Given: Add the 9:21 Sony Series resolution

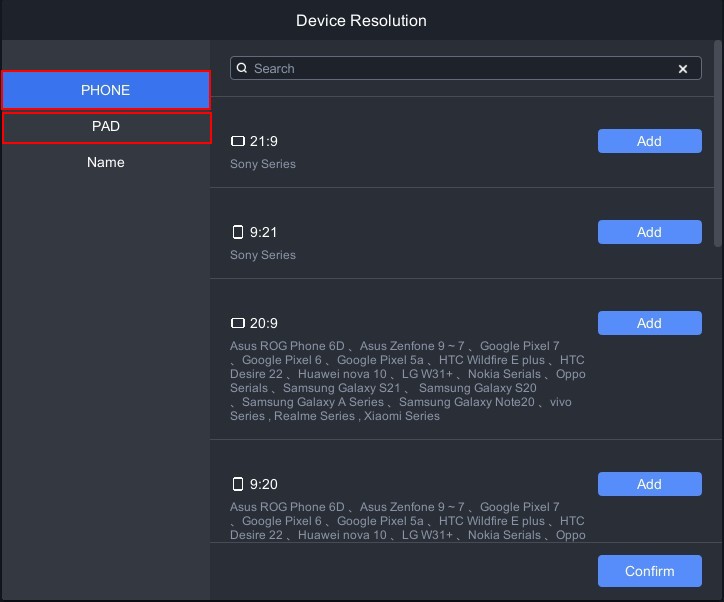Looking at the screenshot, I should pos(649,232).
